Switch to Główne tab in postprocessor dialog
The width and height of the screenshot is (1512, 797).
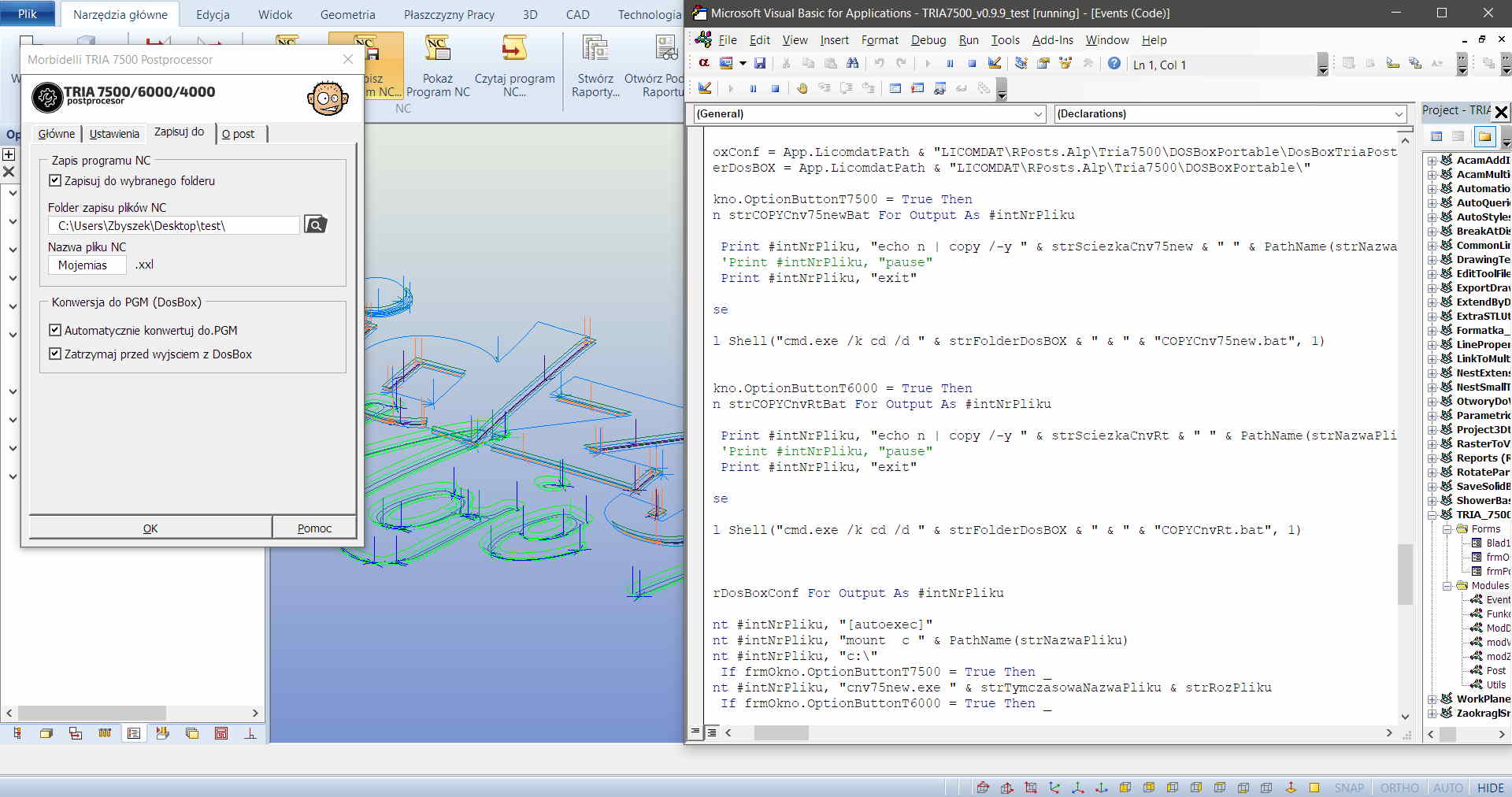(57, 133)
